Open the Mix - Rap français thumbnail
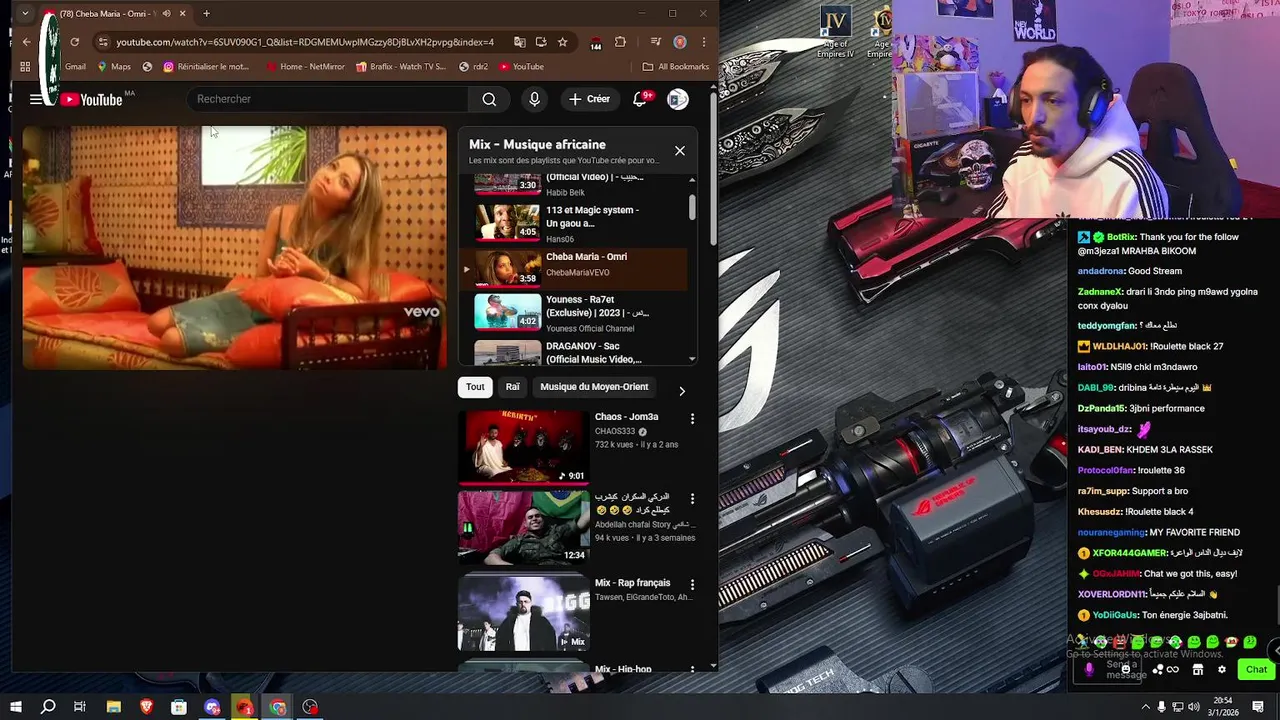This screenshot has height=720, width=1280. (523, 612)
